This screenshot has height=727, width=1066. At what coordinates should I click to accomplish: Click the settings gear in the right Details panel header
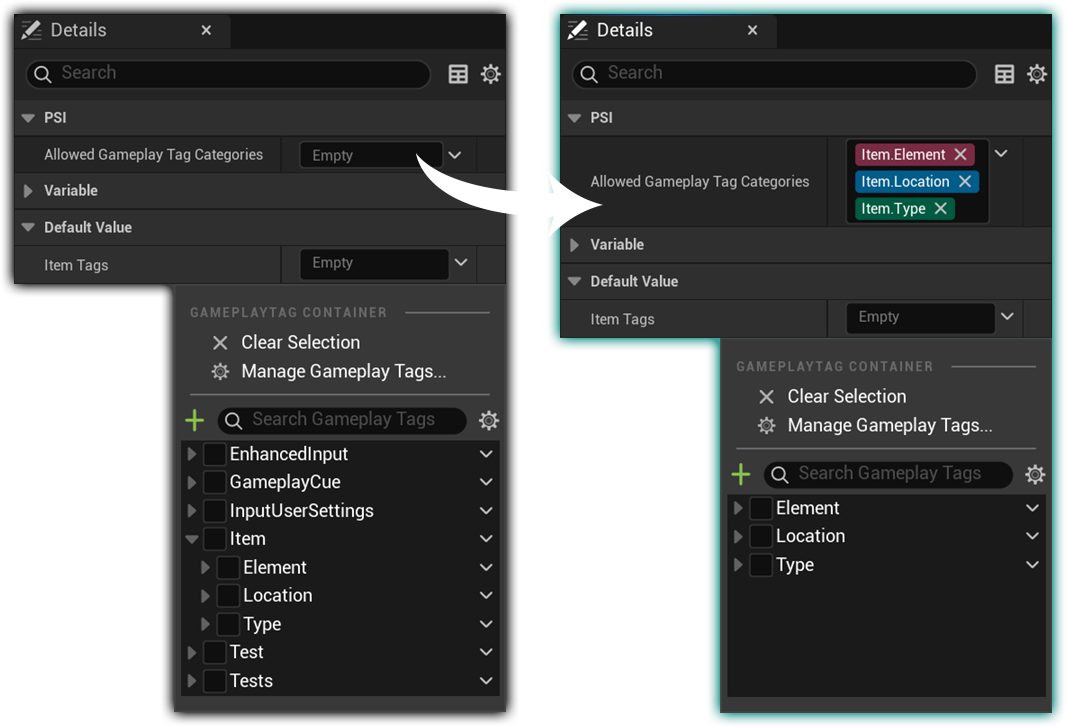click(1037, 73)
